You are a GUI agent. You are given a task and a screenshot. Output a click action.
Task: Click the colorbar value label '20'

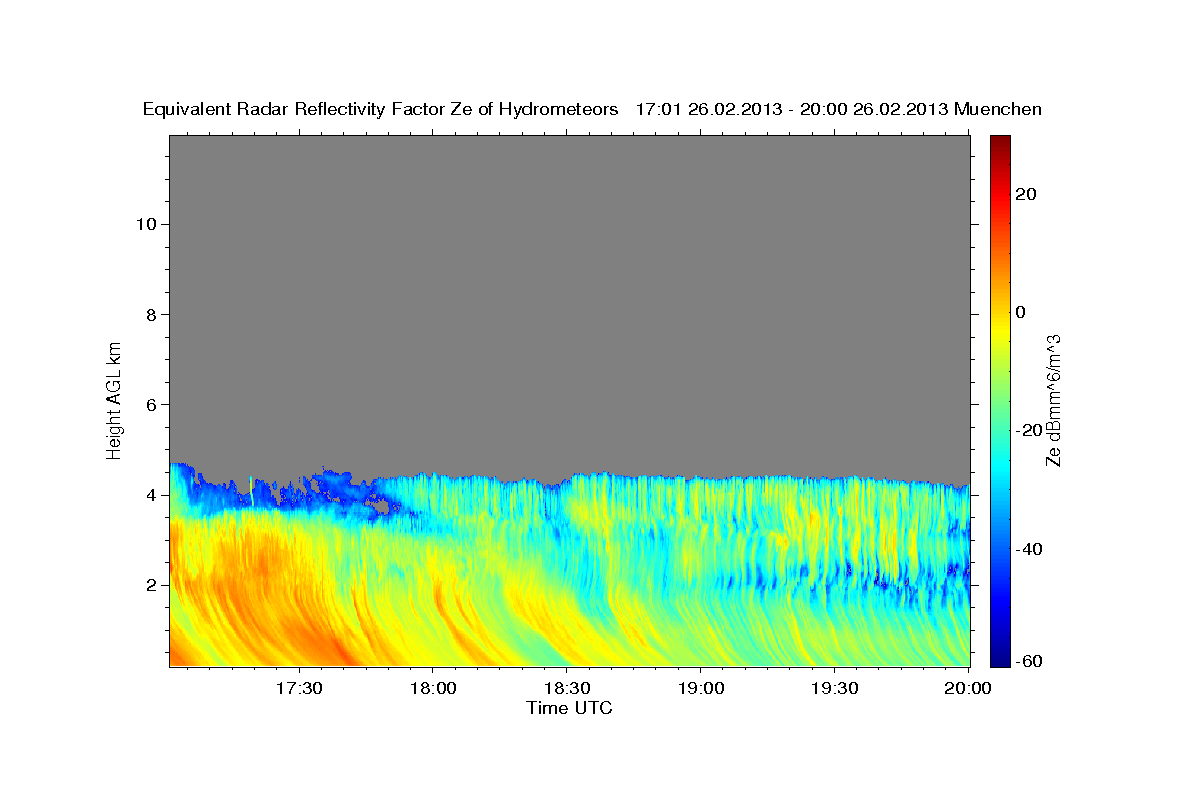(1028, 194)
